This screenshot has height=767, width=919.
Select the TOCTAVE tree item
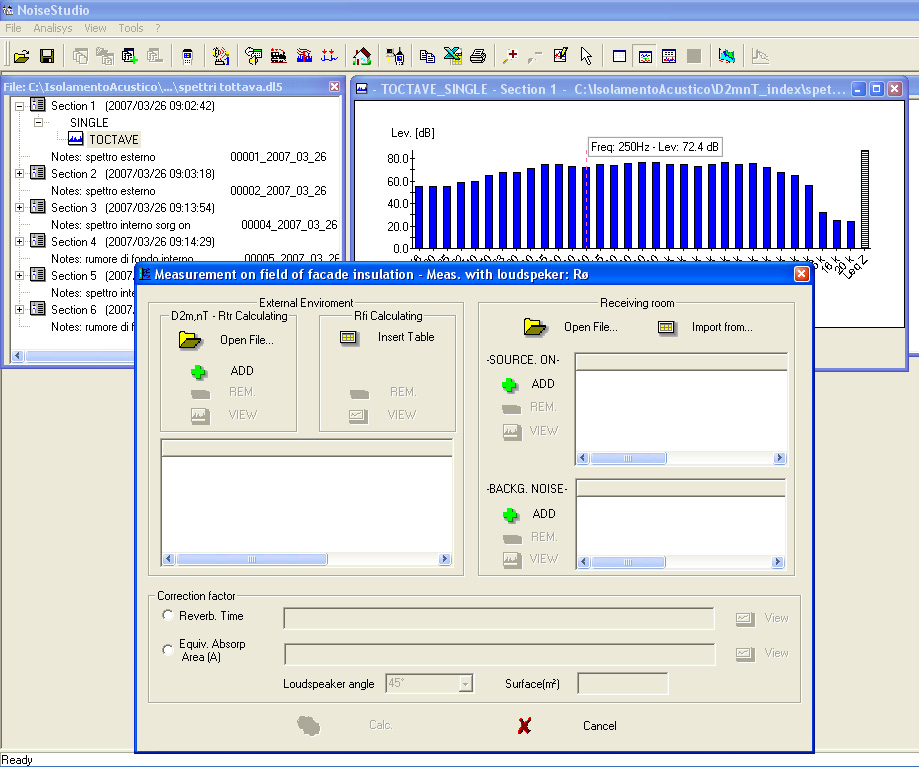[x=114, y=139]
